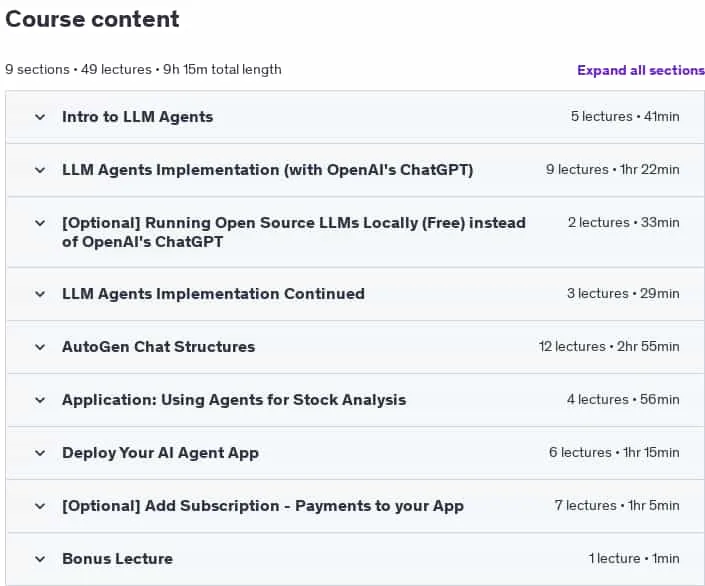This screenshot has width=705, height=586.
Task: Open Application: Using Agents for Stock Analysis title
Action: coord(234,400)
